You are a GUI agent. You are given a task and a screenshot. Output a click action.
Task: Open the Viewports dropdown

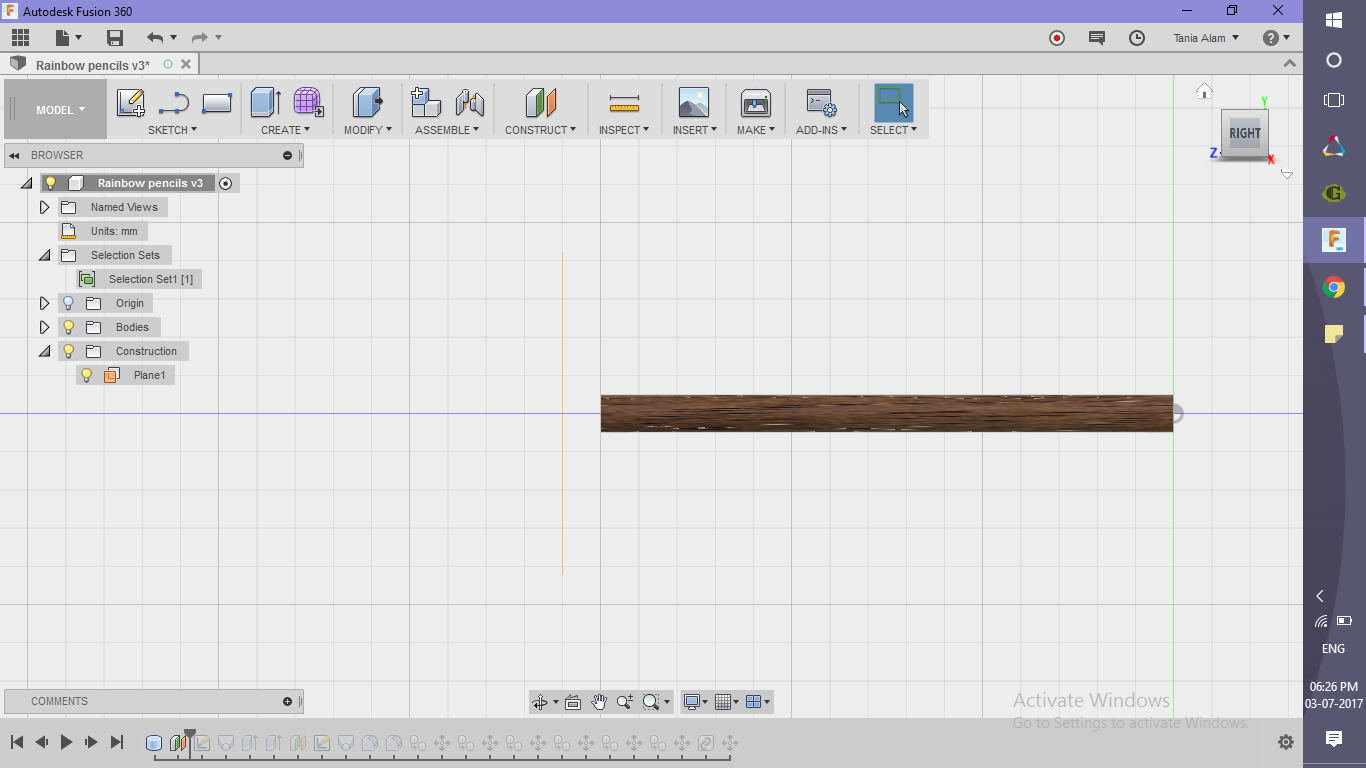[758, 702]
